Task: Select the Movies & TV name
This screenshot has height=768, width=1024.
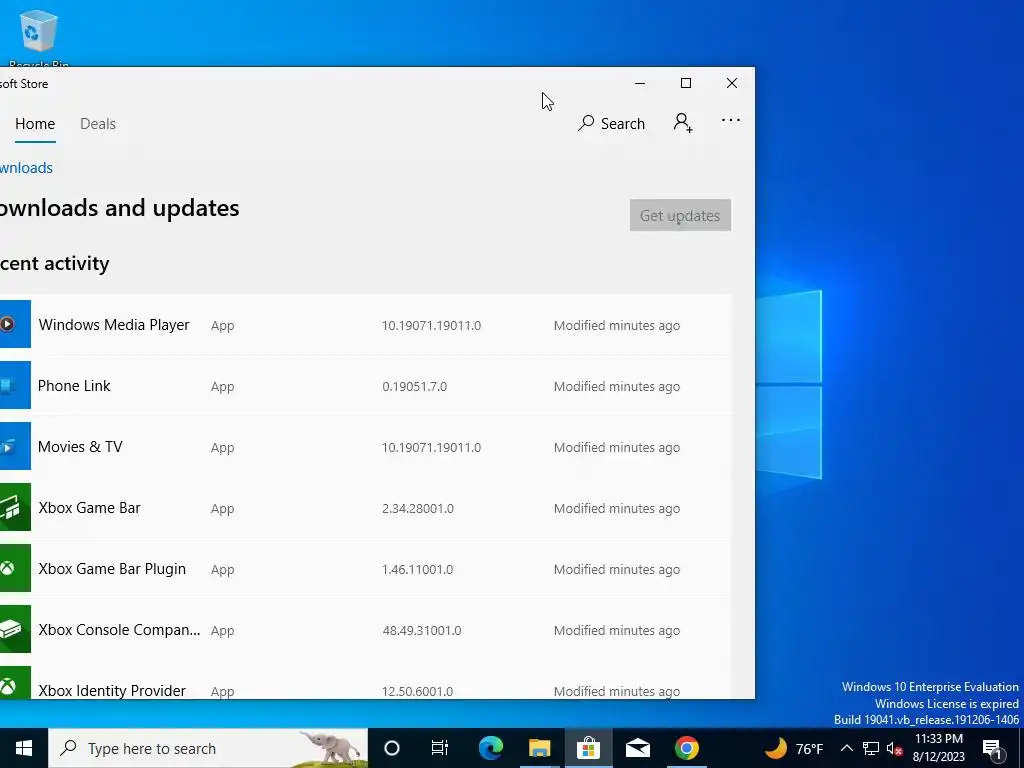Action: click(80, 447)
